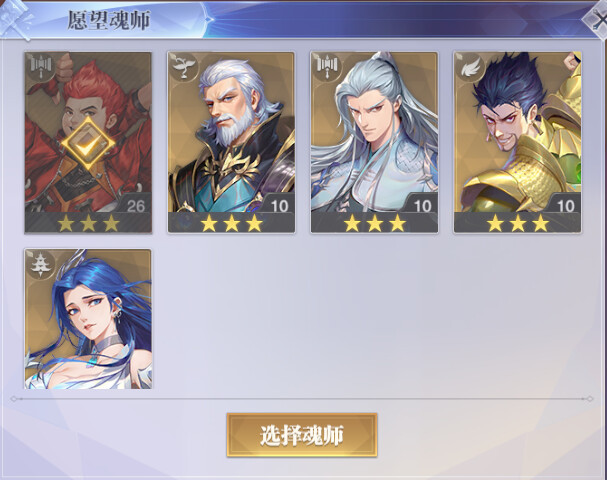Close the 愿望魂师 dialog window
607x480 pixels.
click(597, 21)
